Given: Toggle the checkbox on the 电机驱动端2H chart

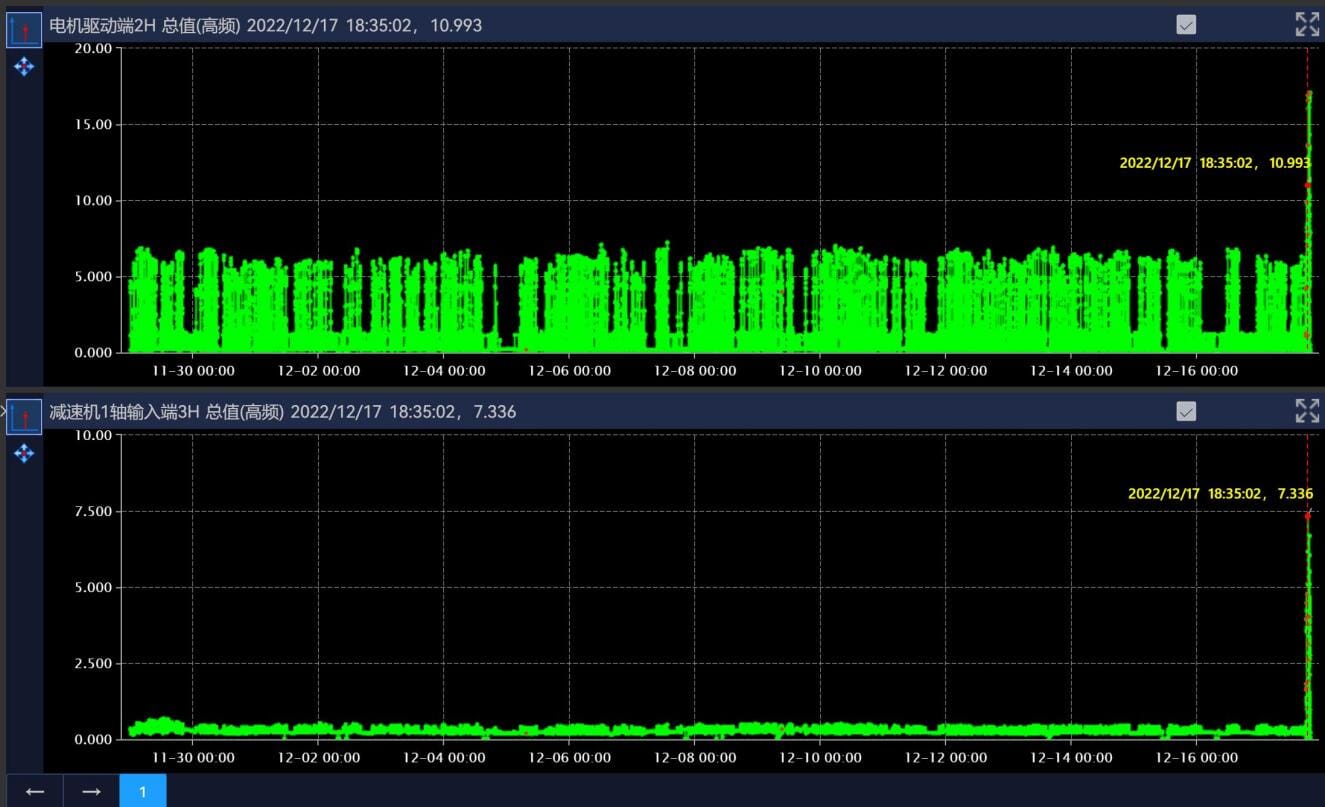Looking at the screenshot, I should tap(1186, 25).
